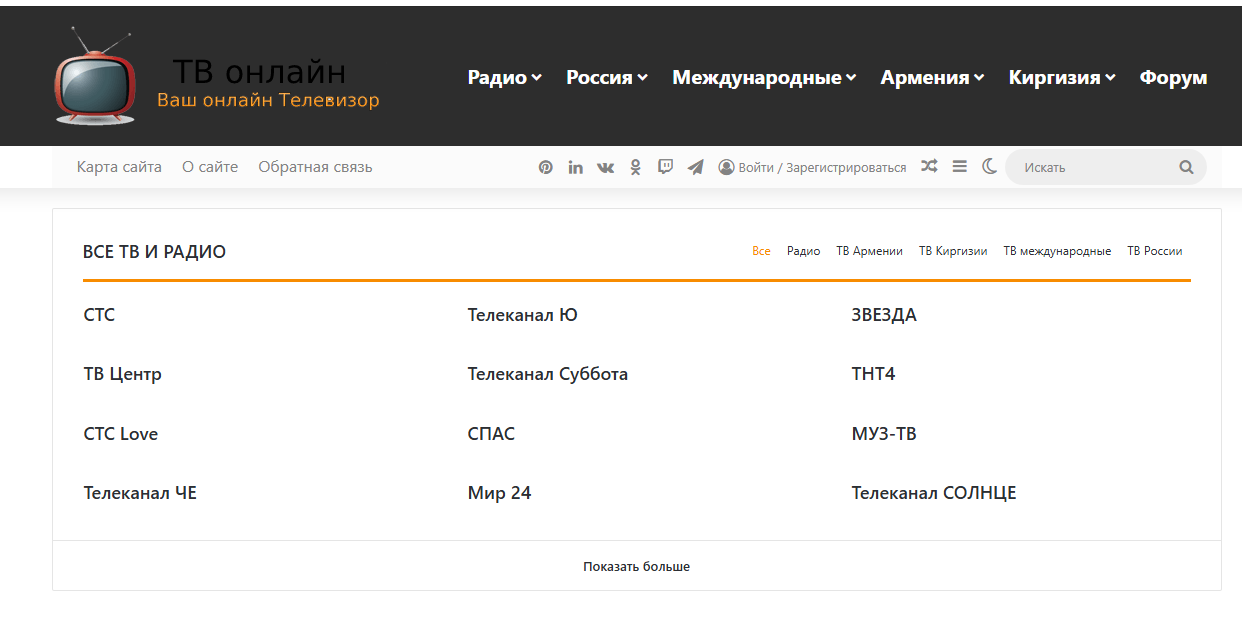Image resolution: width=1242 pixels, height=620 pixels.
Task: Click the search magnifier icon
Action: [1186, 167]
